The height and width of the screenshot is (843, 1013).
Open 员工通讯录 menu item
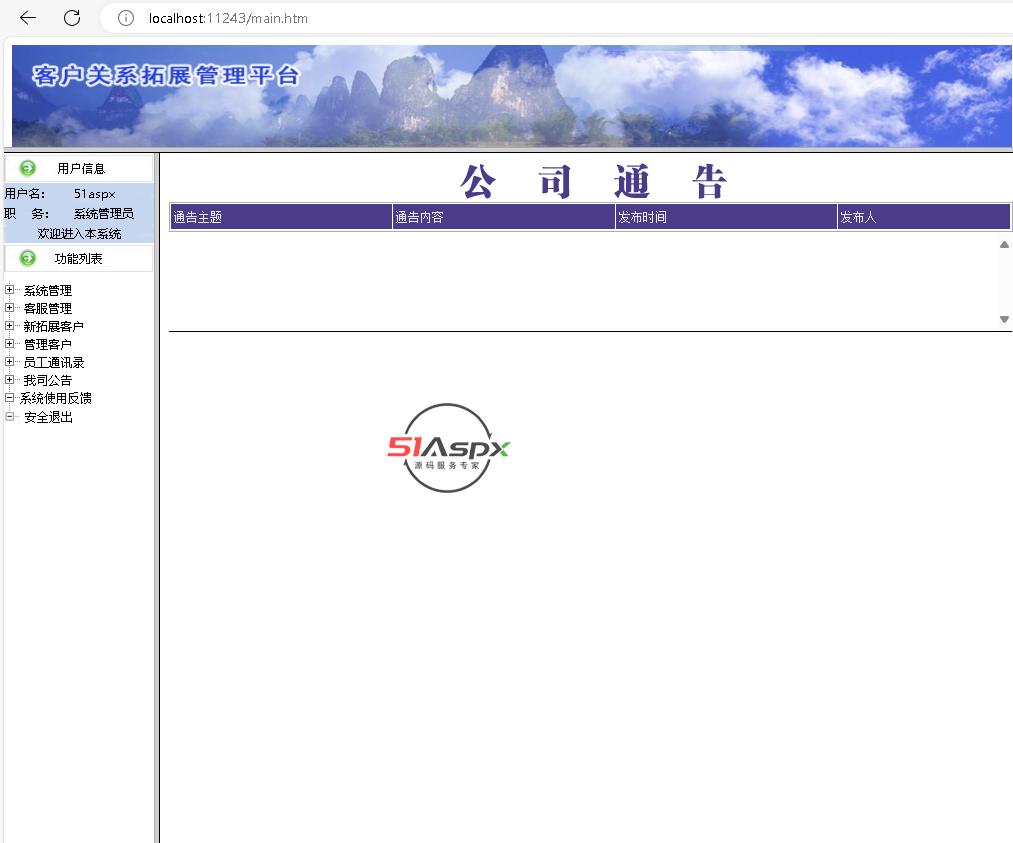tap(54, 362)
